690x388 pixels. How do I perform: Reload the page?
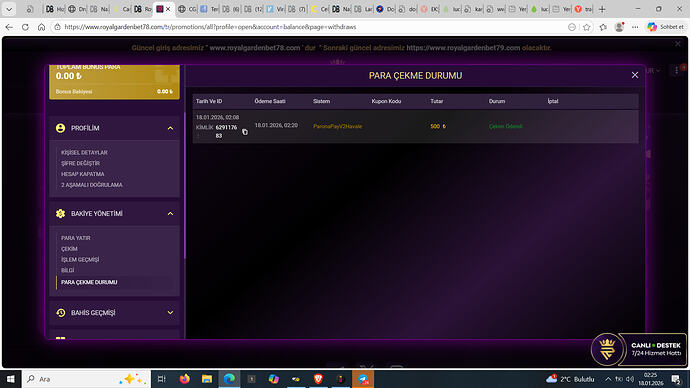(25, 27)
